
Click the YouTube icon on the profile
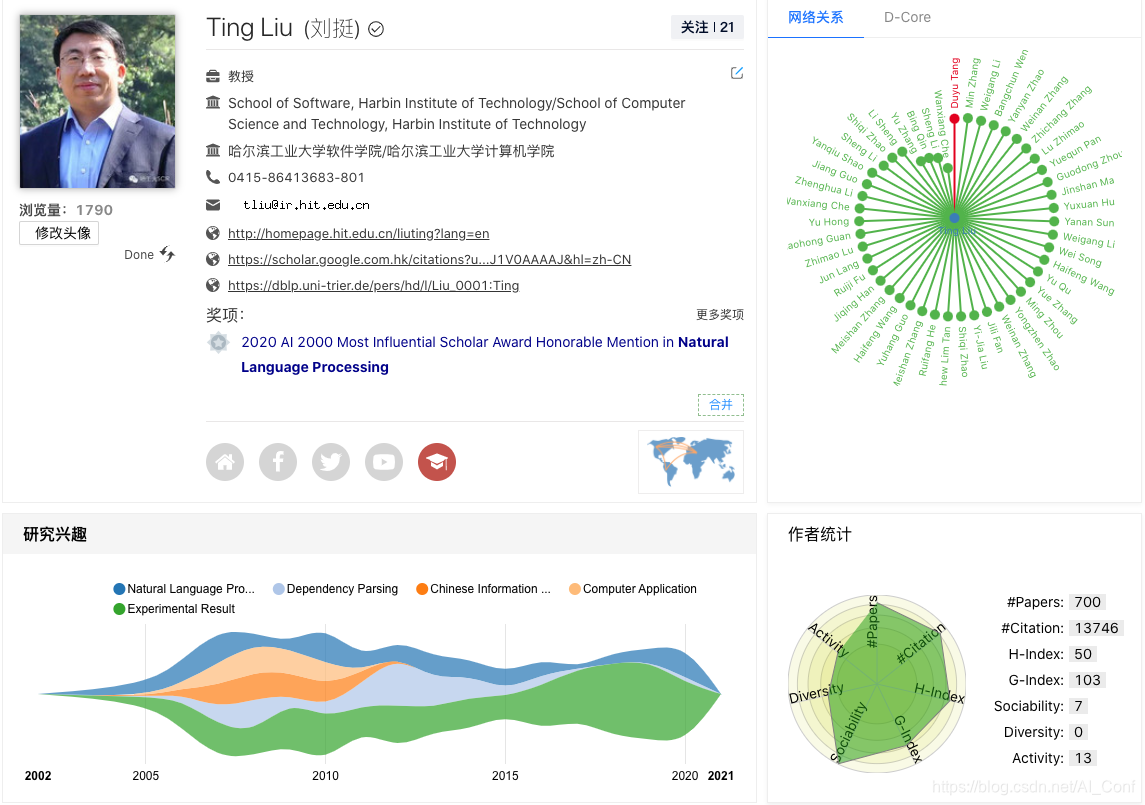click(x=384, y=461)
